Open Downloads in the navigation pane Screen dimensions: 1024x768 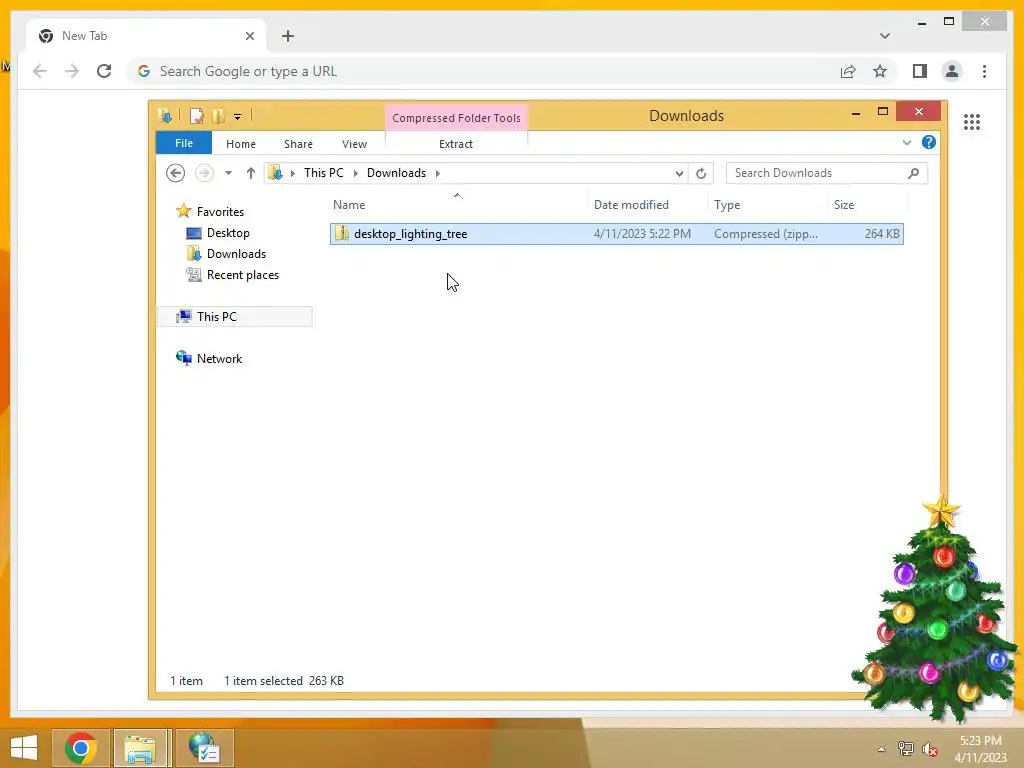click(236, 253)
